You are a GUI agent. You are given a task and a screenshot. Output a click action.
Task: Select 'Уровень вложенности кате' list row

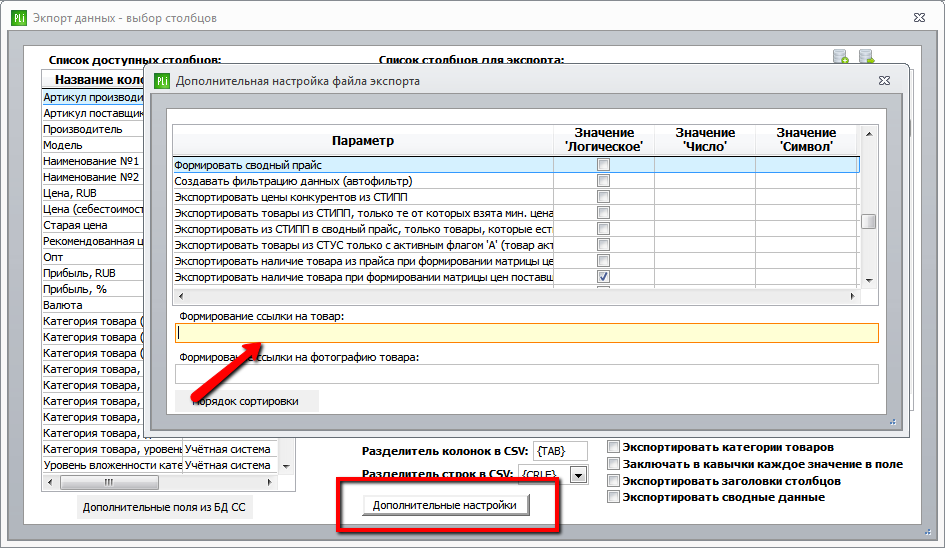tap(160, 465)
